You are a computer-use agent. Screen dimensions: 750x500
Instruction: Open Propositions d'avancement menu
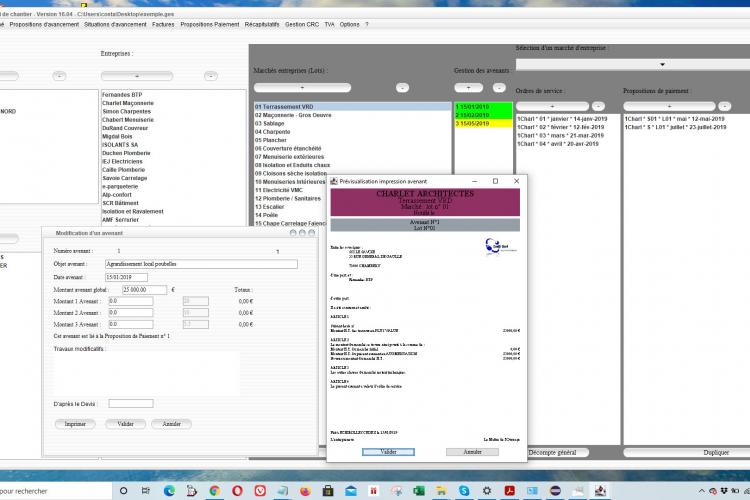(x=44, y=24)
